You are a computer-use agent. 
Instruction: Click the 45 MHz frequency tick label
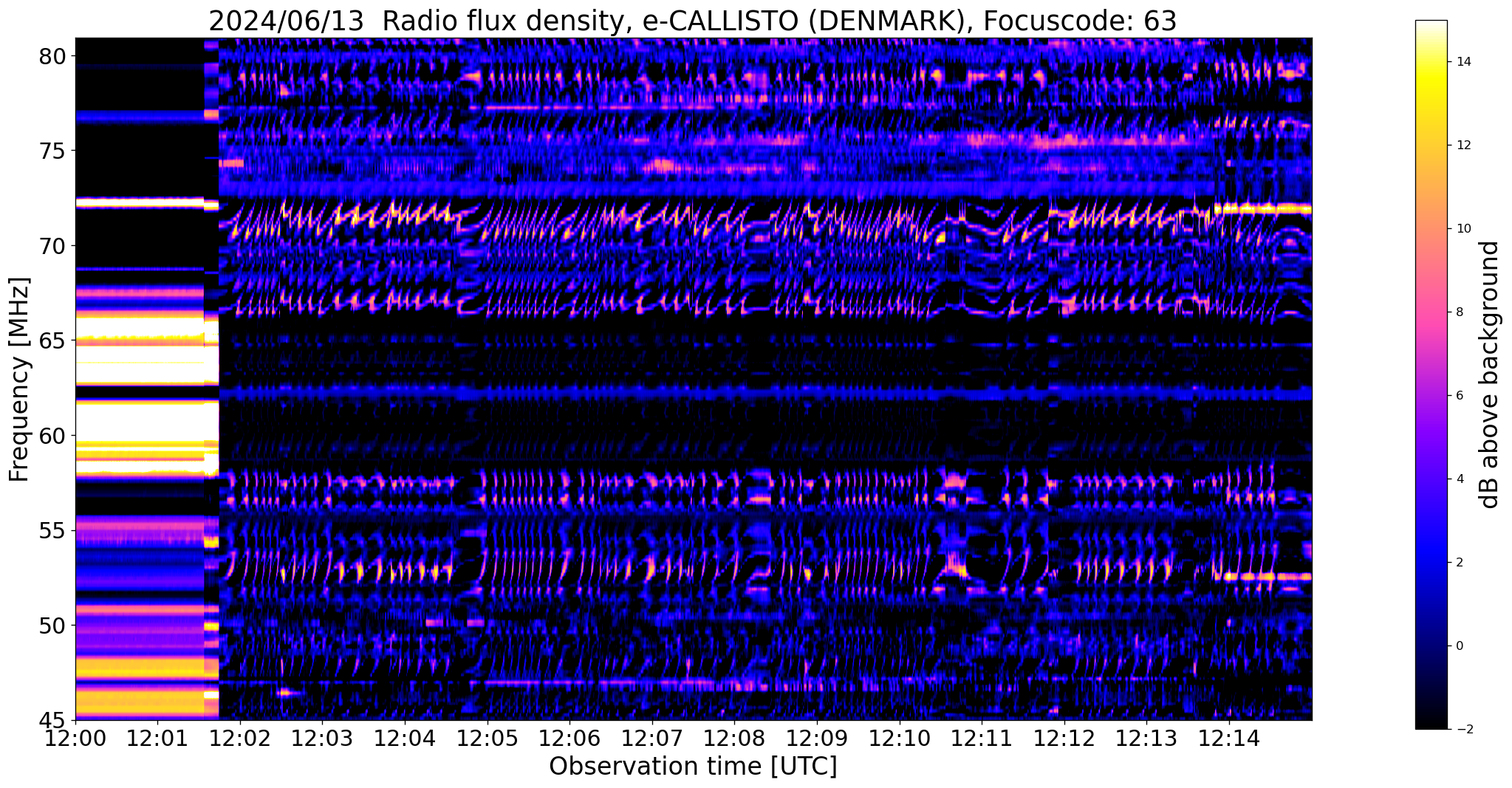pos(53,720)
